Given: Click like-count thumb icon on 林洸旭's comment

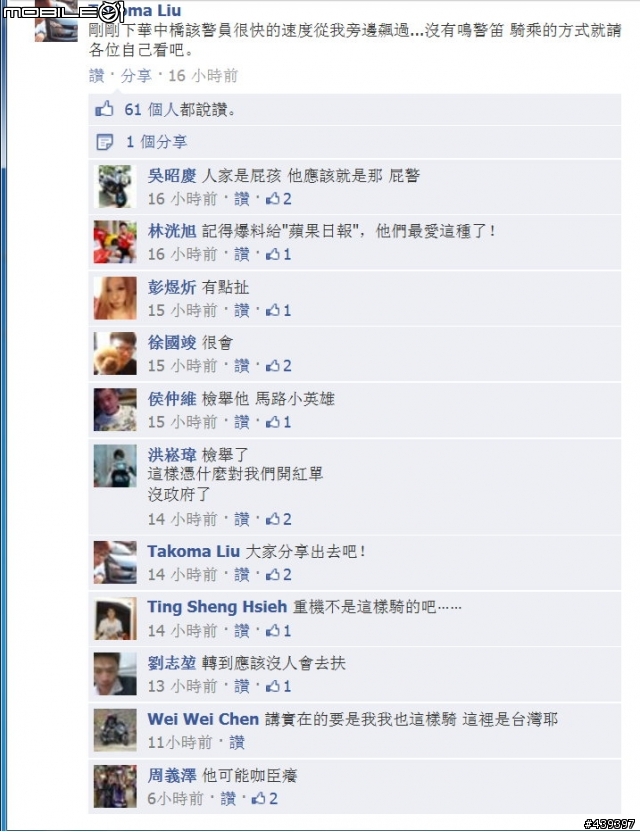Looking at the screenshot, I should click(x=273, y=255).
